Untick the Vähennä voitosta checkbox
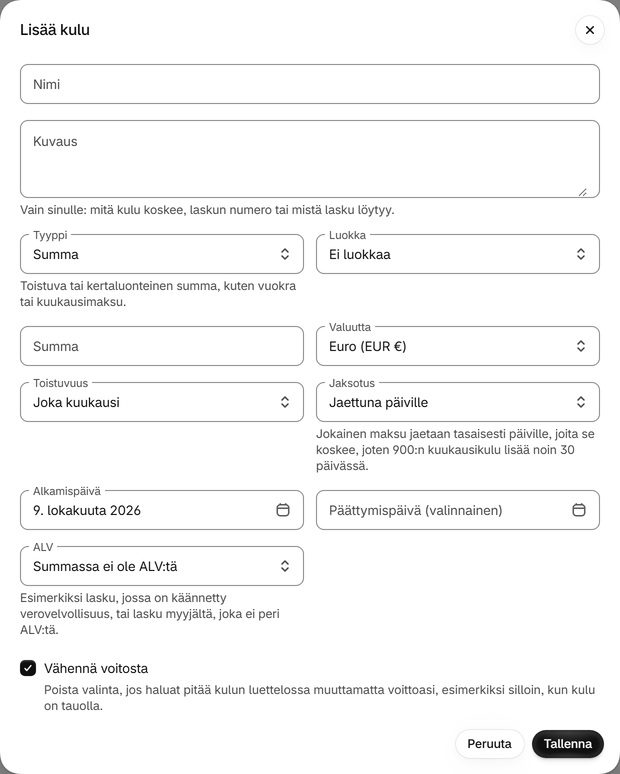Screen dimensions: 620x774 (28, 668)
